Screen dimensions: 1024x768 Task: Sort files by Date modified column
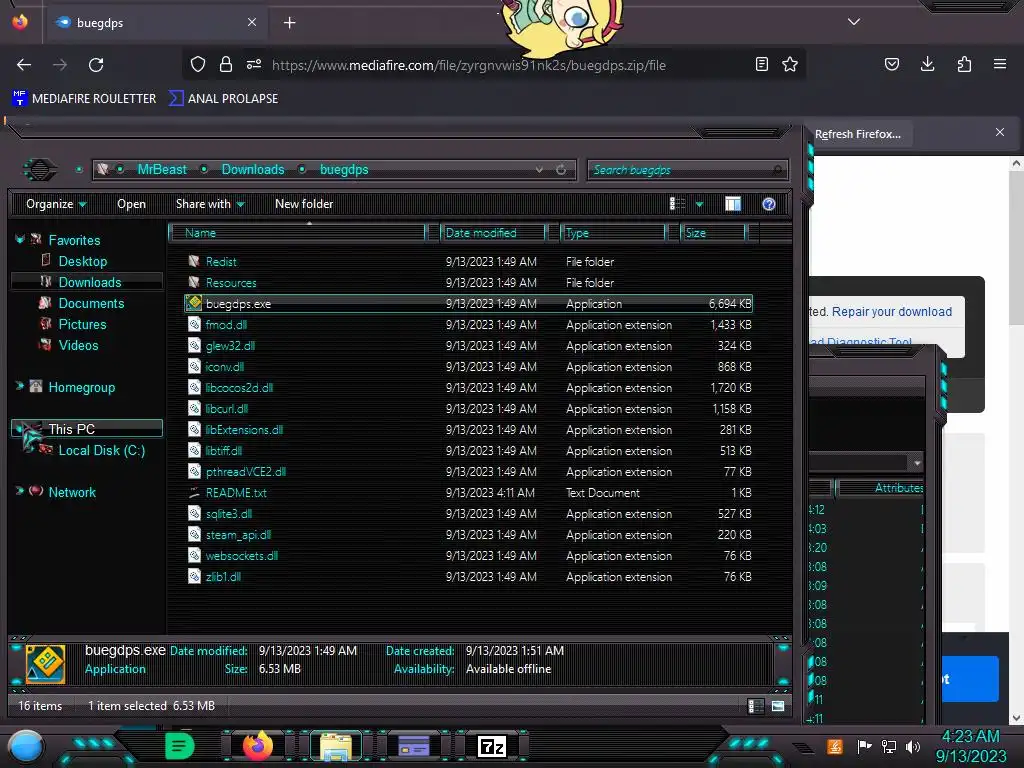pyautogui.click(x=494, y=232)
